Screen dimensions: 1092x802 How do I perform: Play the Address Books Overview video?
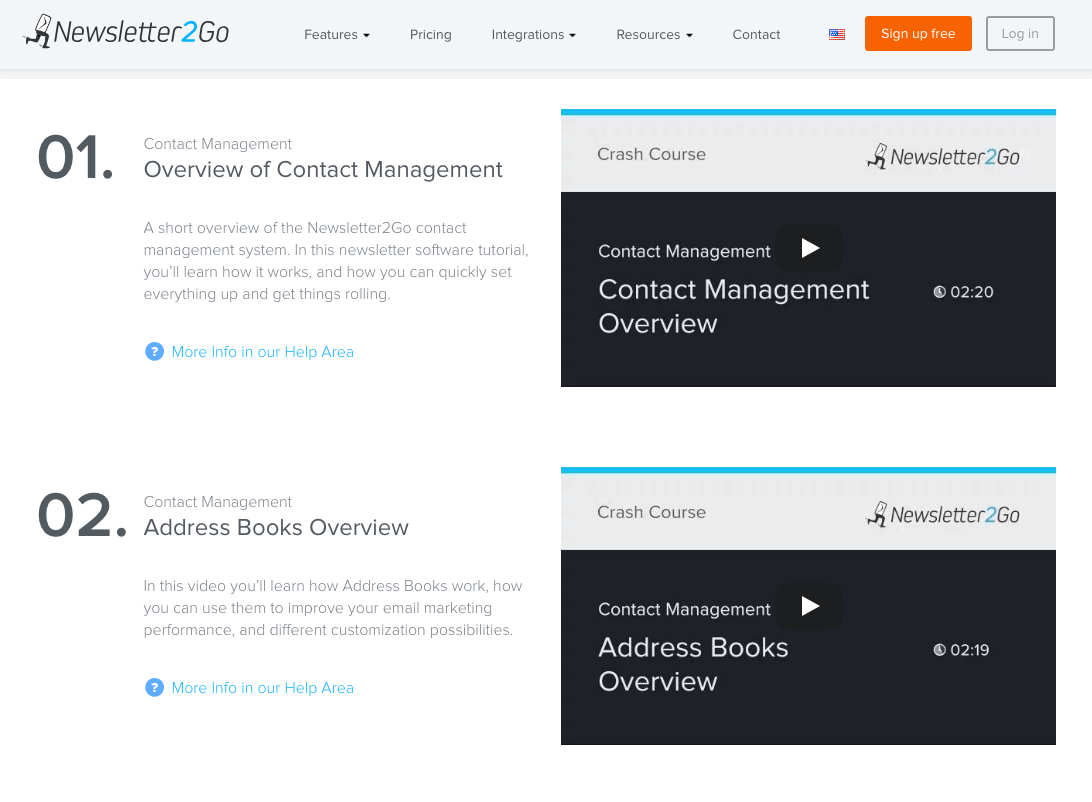[x=809, y=606]
